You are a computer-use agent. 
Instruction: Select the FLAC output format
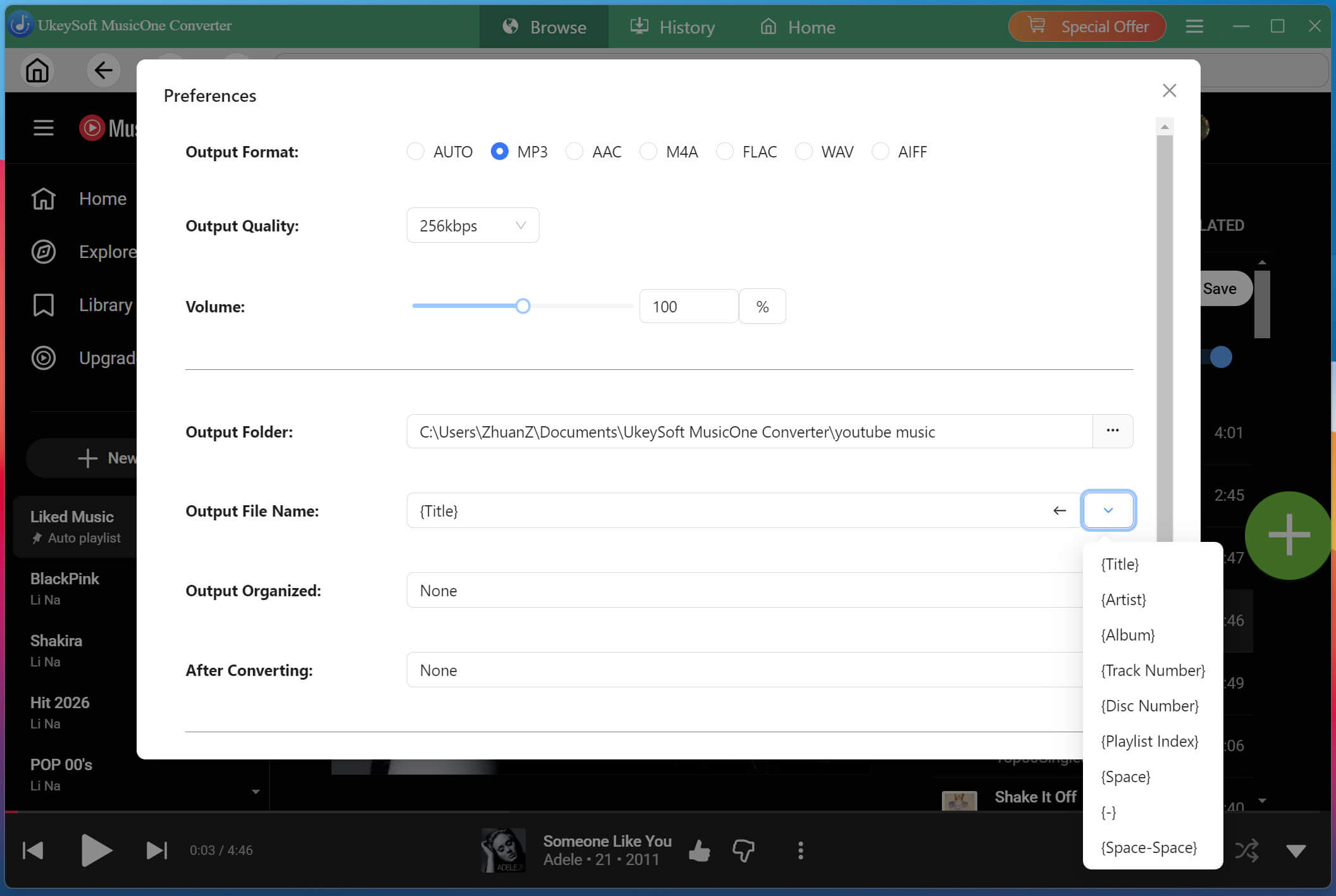(x=725, y=152)
